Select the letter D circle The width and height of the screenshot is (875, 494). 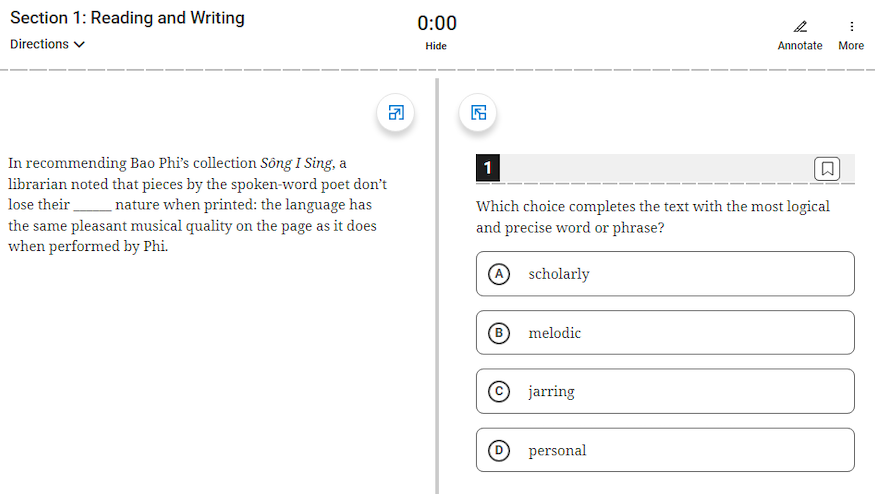coord(498,450)
